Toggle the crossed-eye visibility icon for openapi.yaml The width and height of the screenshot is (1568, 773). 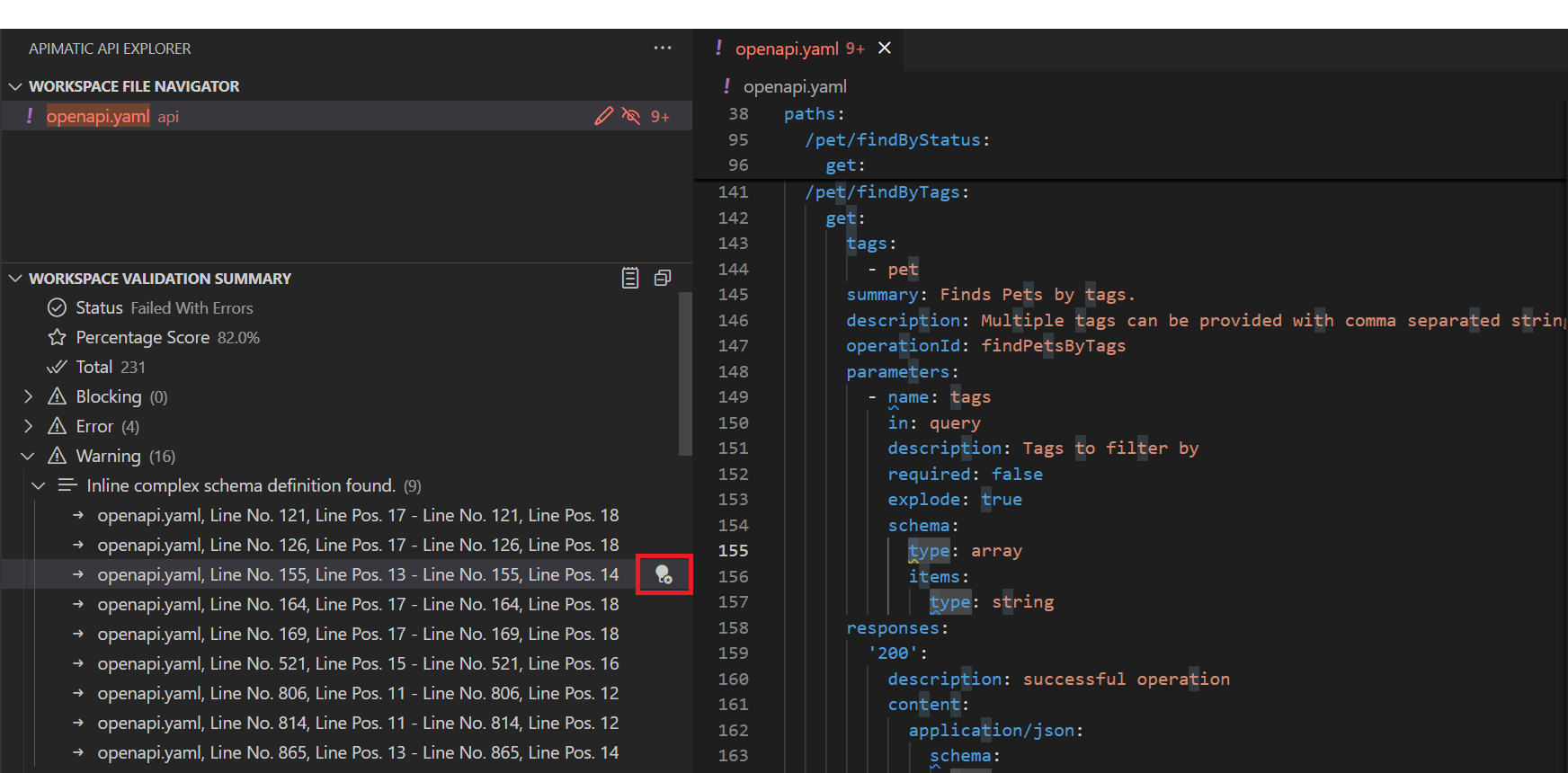[x=631, y=116]
